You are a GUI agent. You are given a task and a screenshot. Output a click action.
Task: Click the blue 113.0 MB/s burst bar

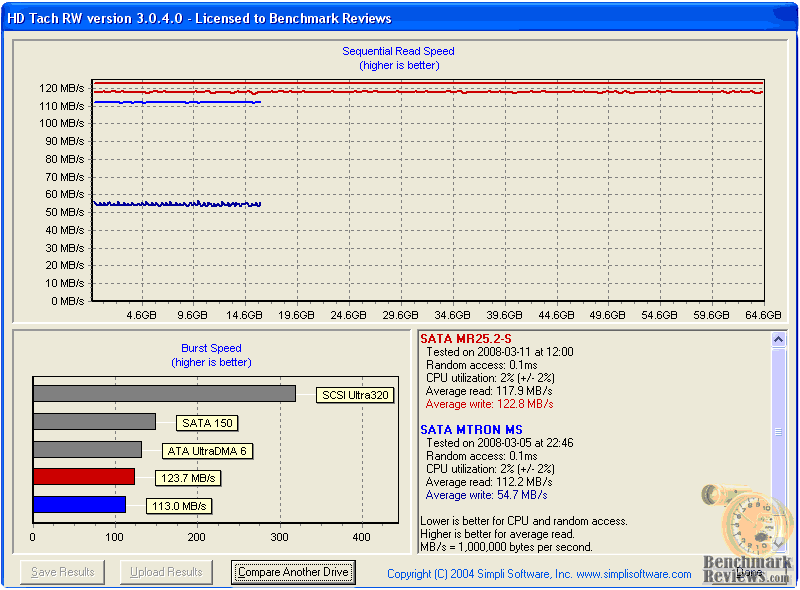(79, 504)
